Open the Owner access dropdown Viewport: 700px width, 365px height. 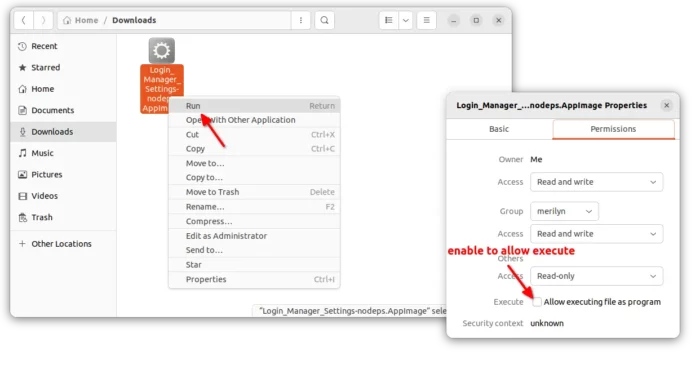point(596,182)
